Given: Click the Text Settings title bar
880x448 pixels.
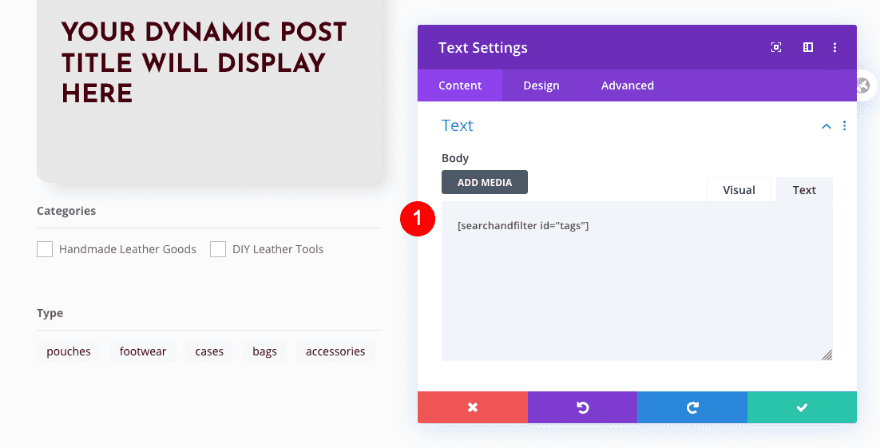Looking at the screenshot, I should pos(637,47).
